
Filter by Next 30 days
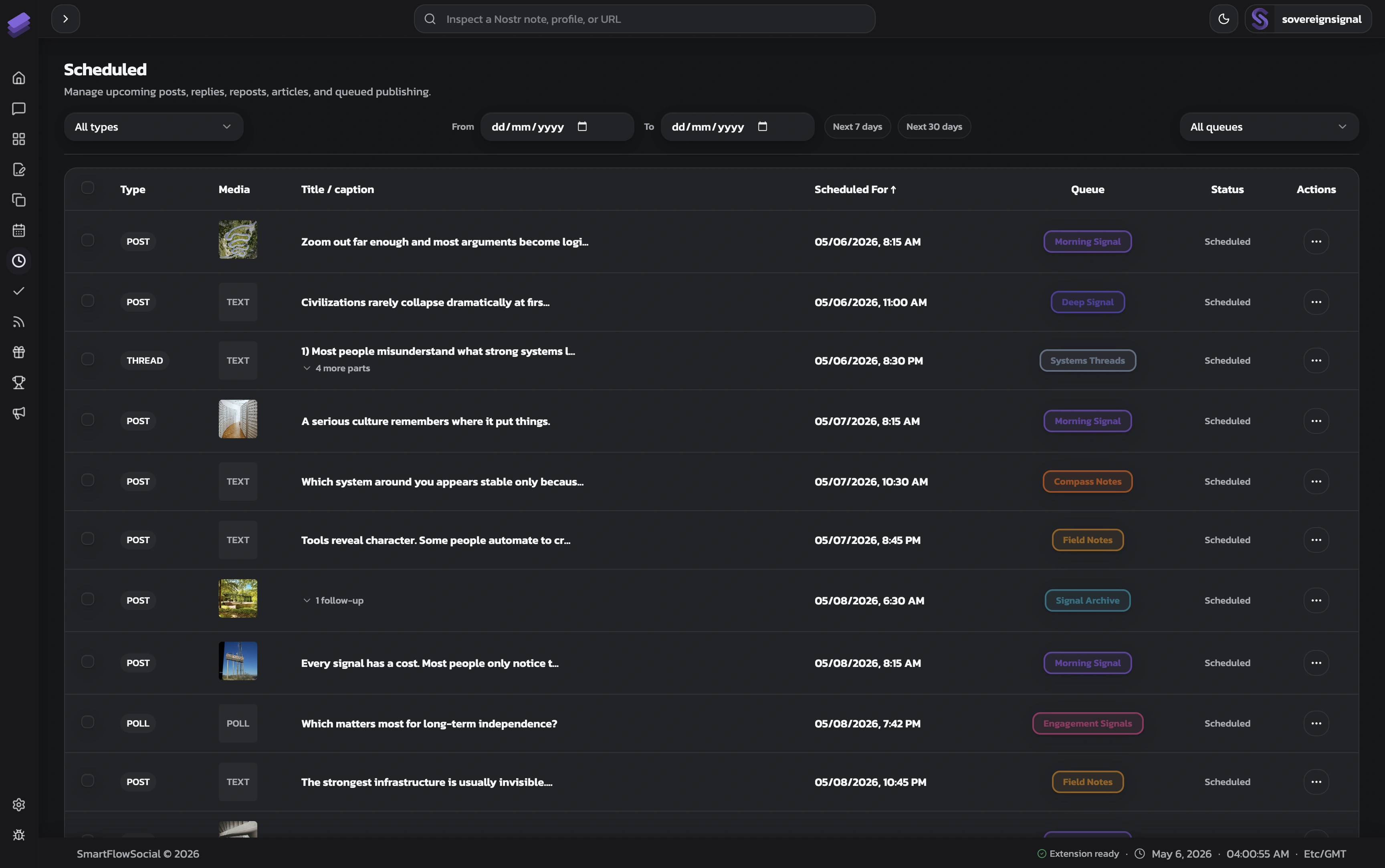(x=934, y=127)
